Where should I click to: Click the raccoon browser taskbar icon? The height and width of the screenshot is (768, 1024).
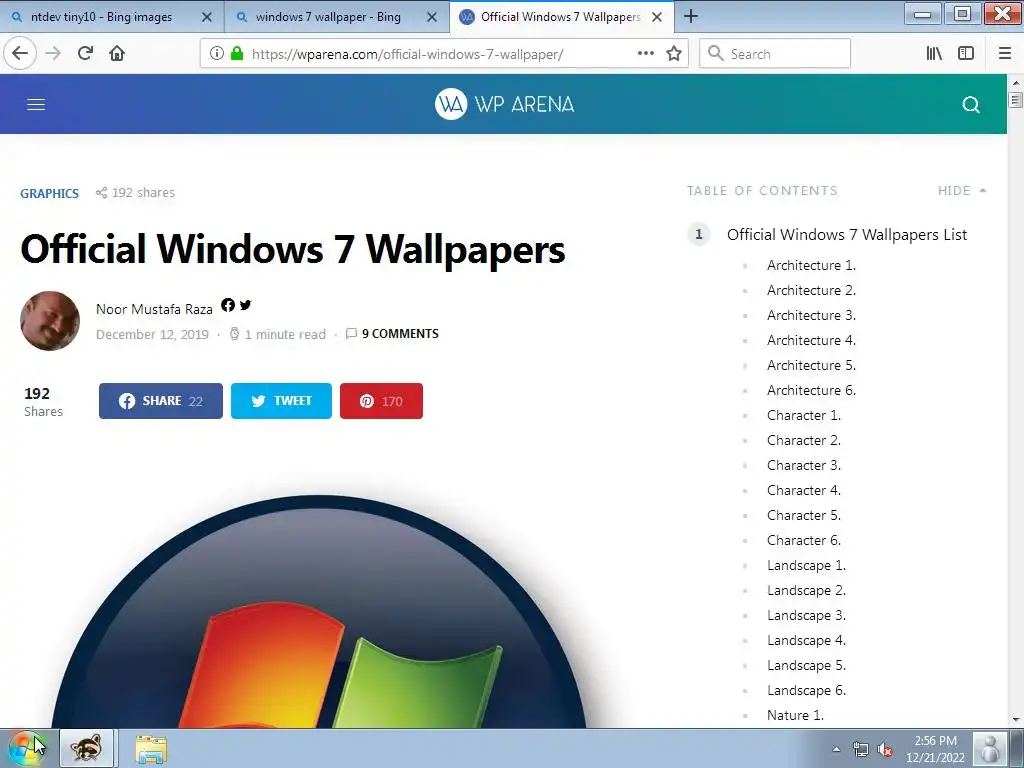(86, 748)
